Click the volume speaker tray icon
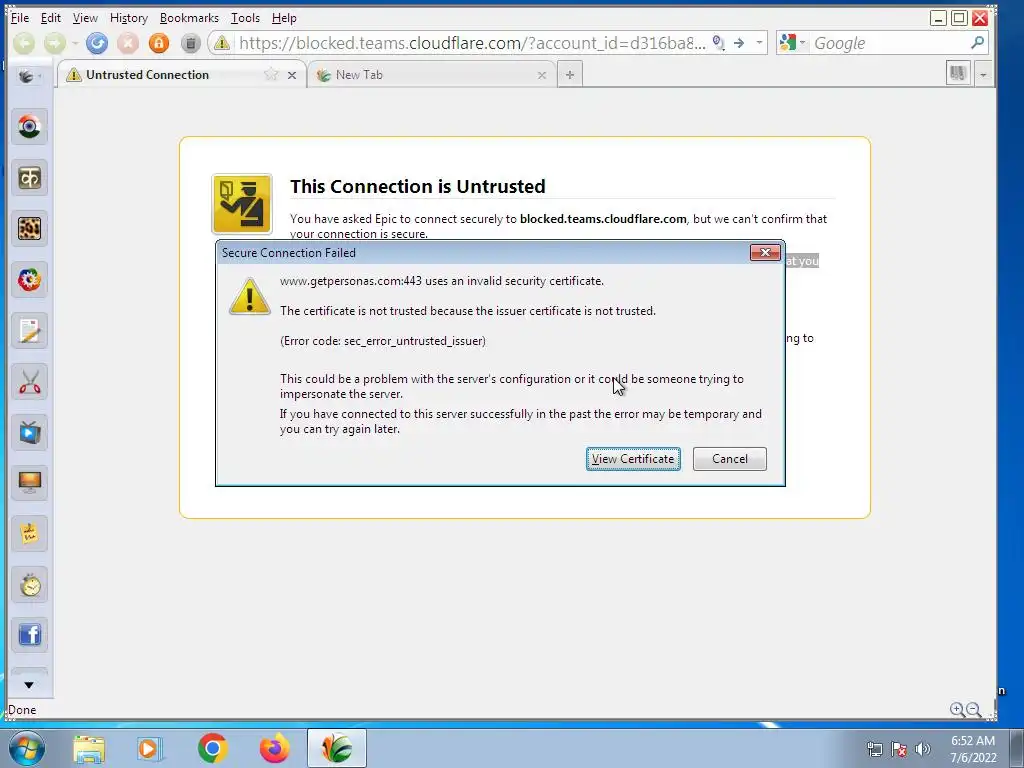1024x768 pixels. coord(923,749)
